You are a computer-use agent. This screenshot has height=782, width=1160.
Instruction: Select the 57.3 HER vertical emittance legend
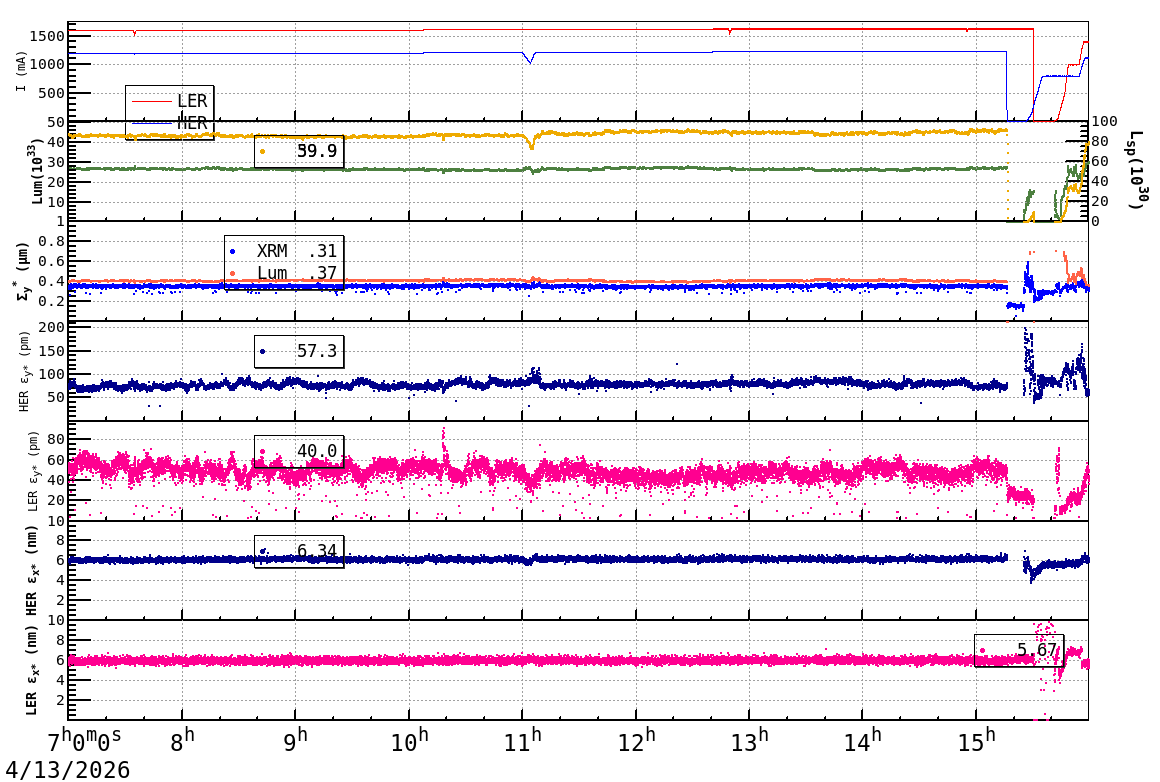[299, 351]
